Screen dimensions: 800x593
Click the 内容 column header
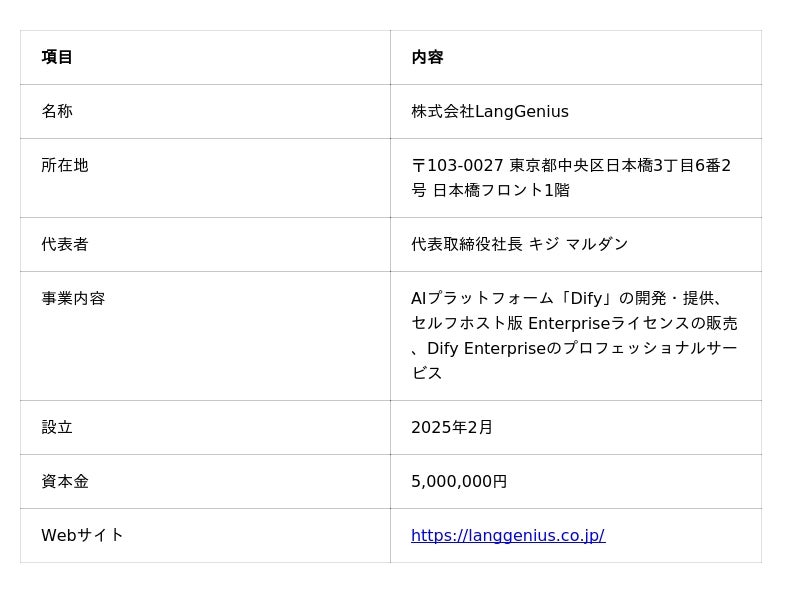[x=427, y=57]
